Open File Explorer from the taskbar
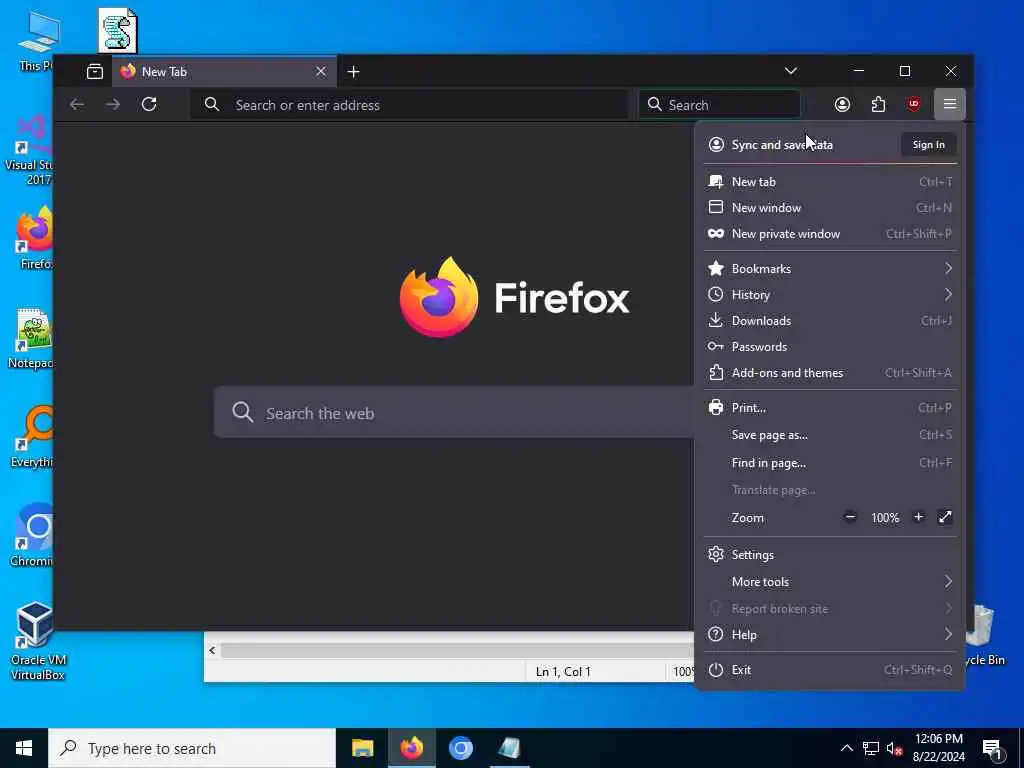The image size is (1024, 768). pos(362,748)
